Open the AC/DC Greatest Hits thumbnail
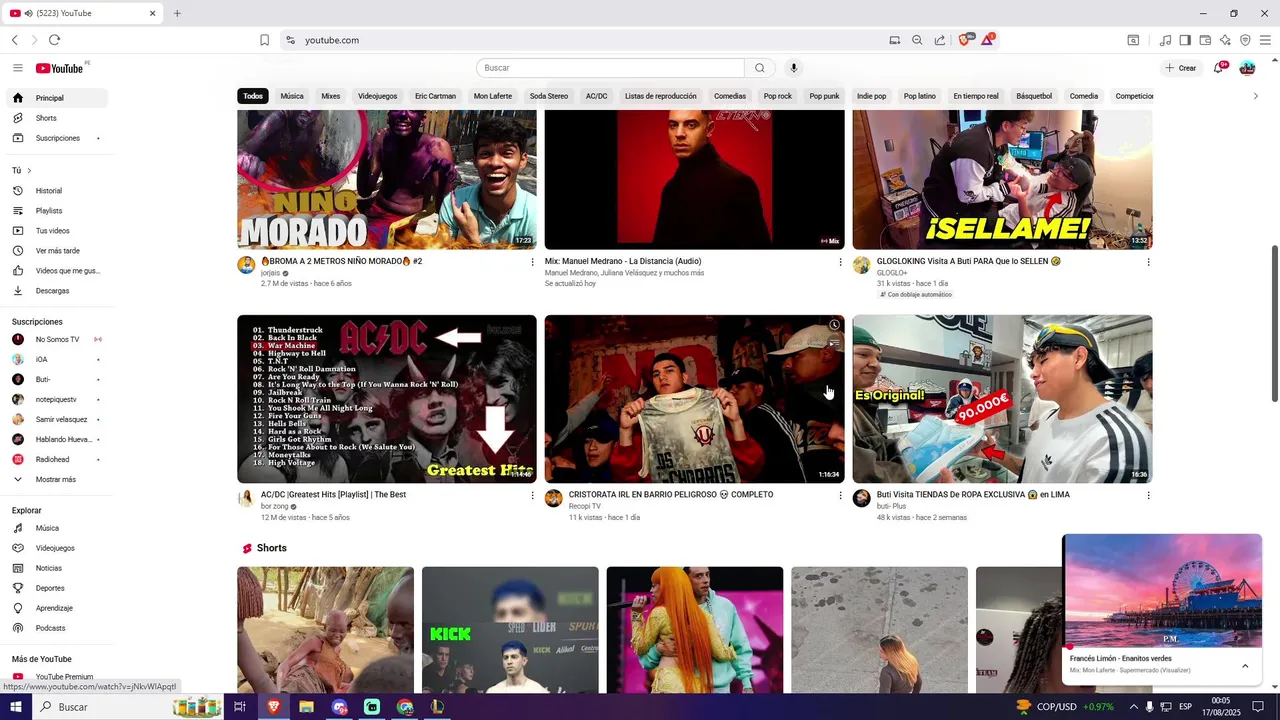 (x=387, y=399)
